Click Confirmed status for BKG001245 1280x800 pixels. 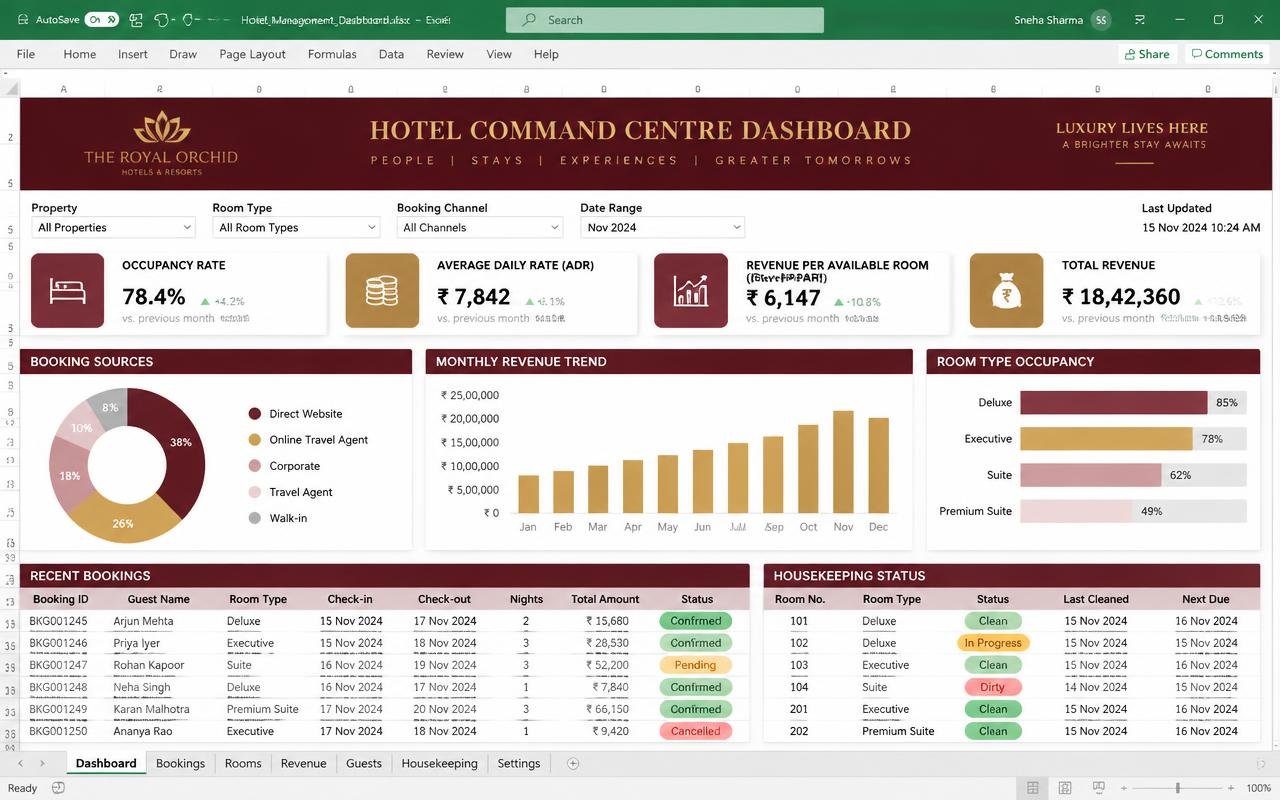point(696,621)
